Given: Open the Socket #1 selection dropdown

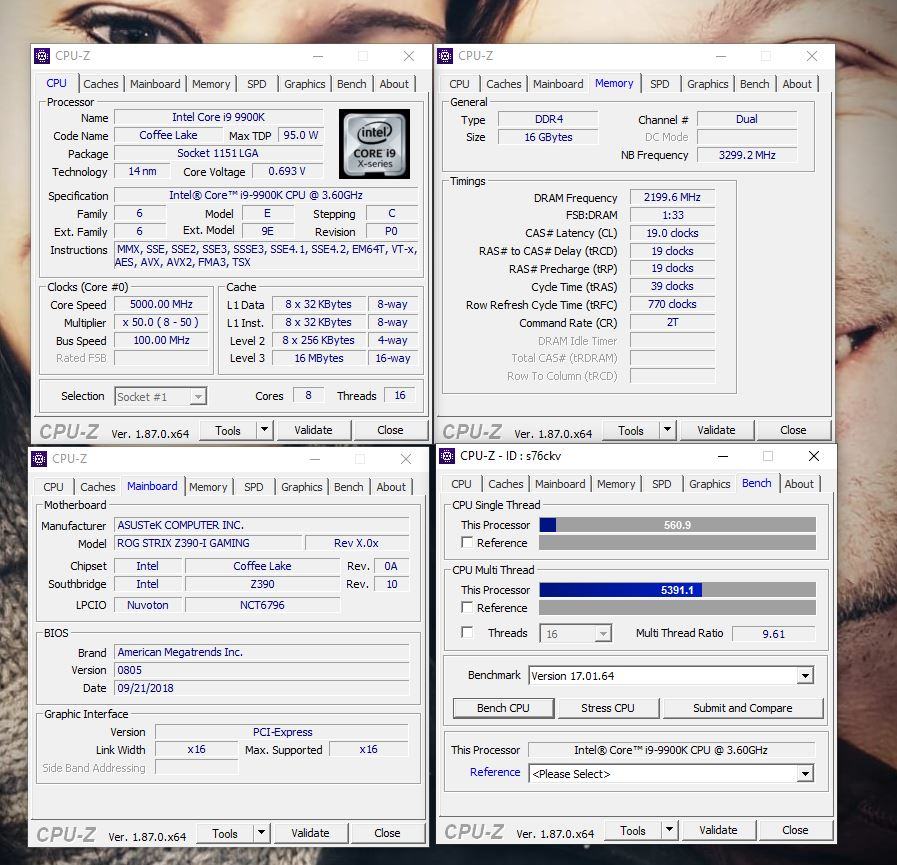Looking at the screenshot, I should click(x=198, y=396).
